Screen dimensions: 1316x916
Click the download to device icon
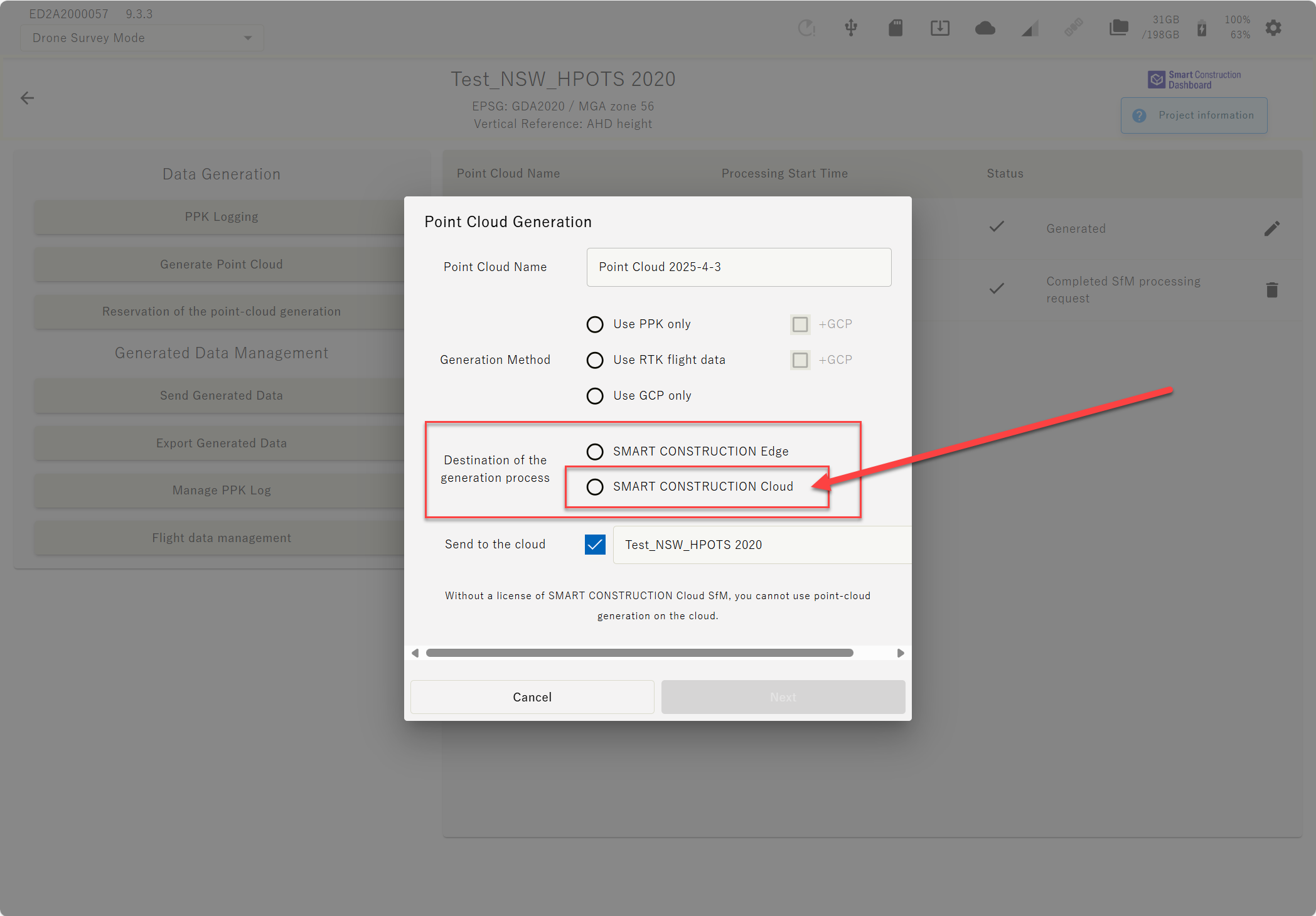coord(940,28)
